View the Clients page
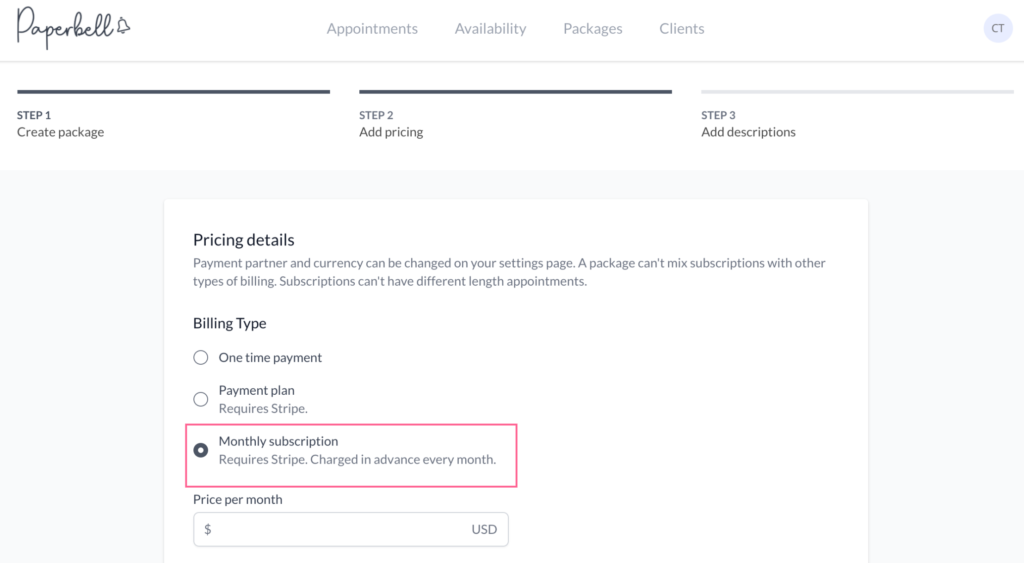 click(x=681, y=28)
